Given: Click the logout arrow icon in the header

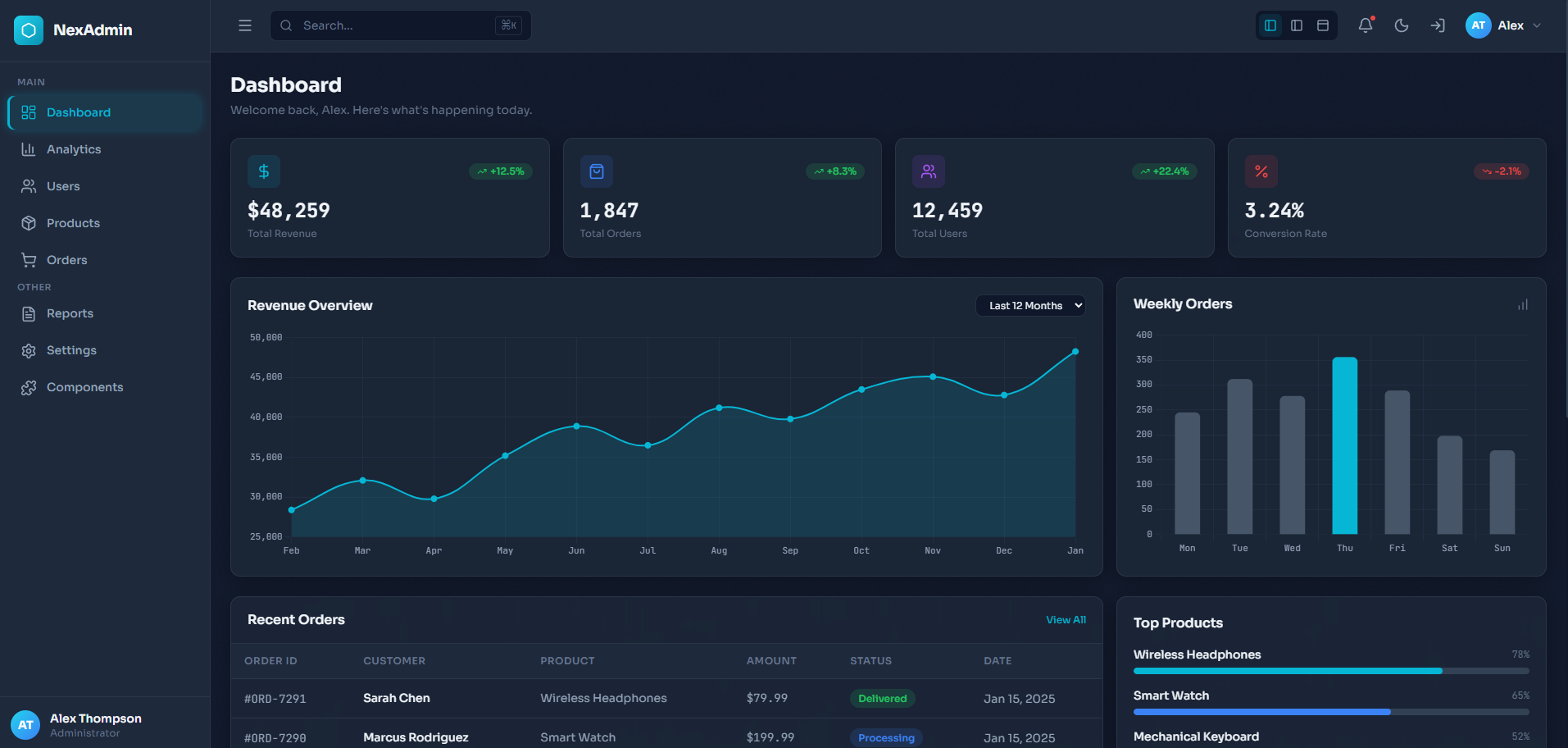Looking at the screenshot, I should click(x=1437, y=25).
